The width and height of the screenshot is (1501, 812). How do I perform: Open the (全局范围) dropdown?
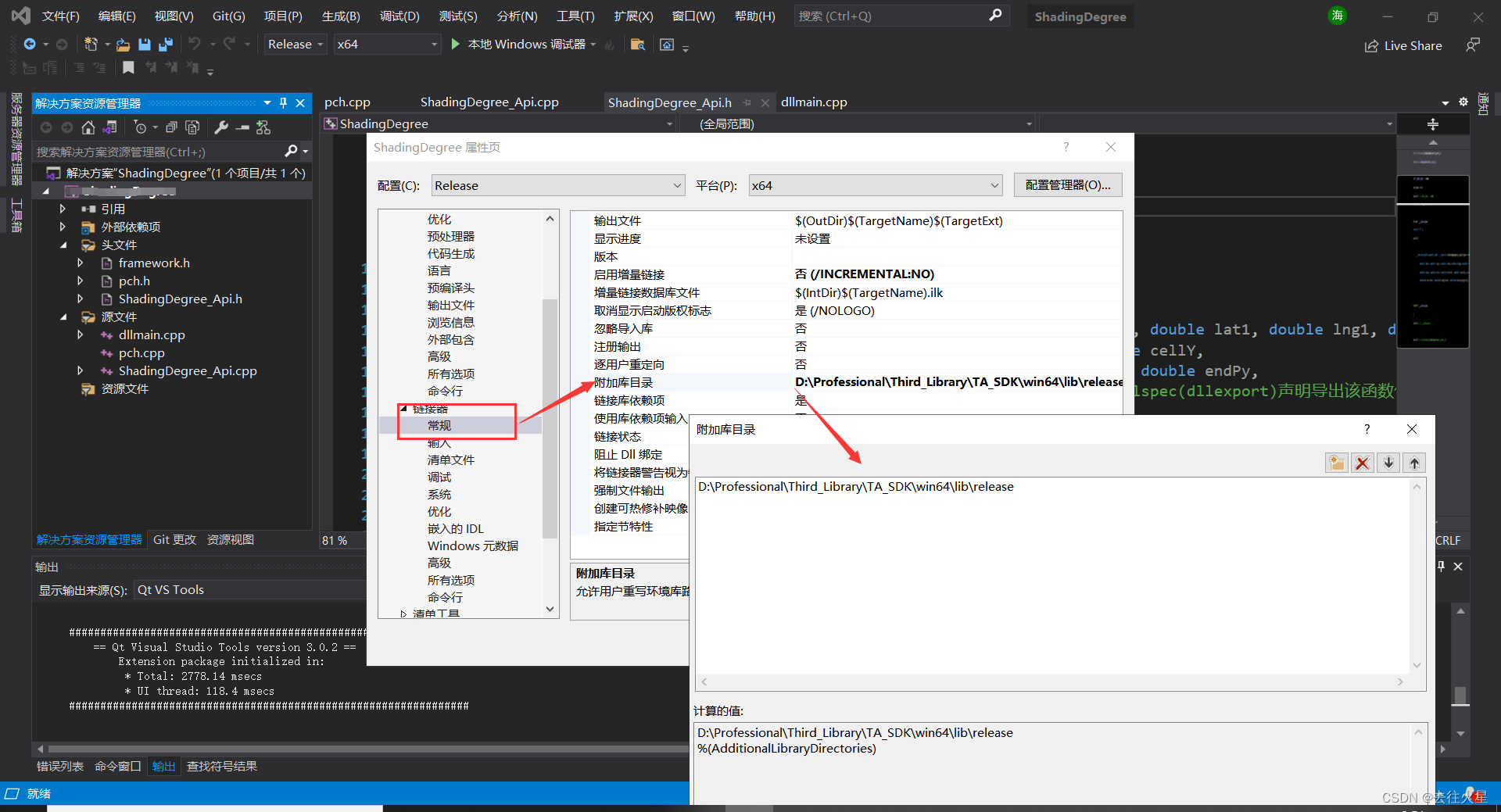pos(858,123)
